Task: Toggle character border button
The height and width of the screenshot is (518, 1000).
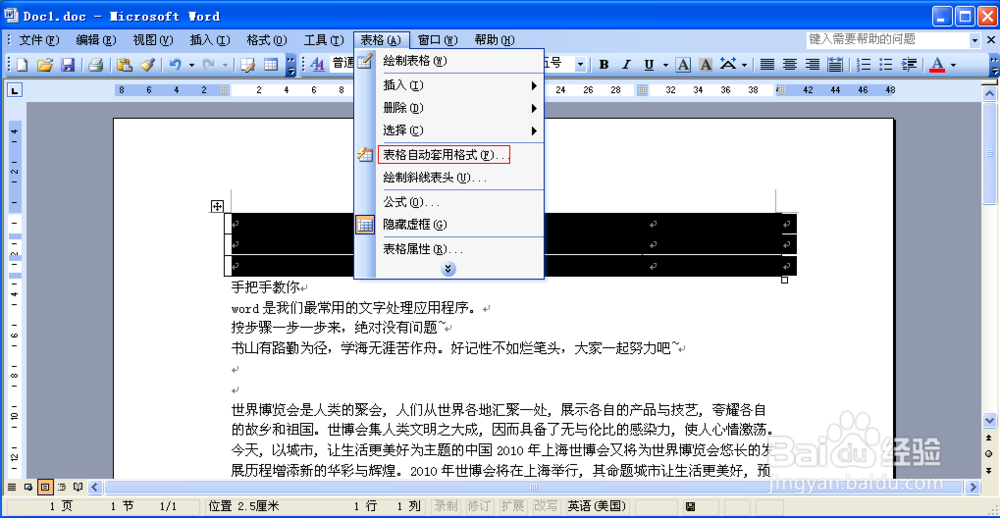Action: pyautogui.click(x=683, y=64)
